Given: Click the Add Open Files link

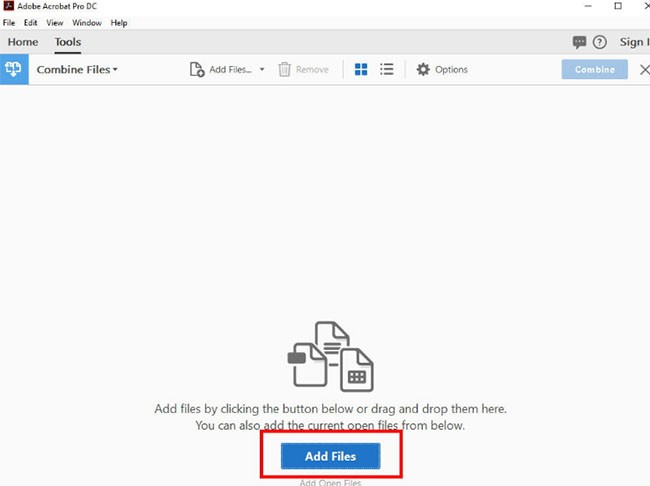Looking at the screenshot, I should pyautogui.click(x=330, y=482).
